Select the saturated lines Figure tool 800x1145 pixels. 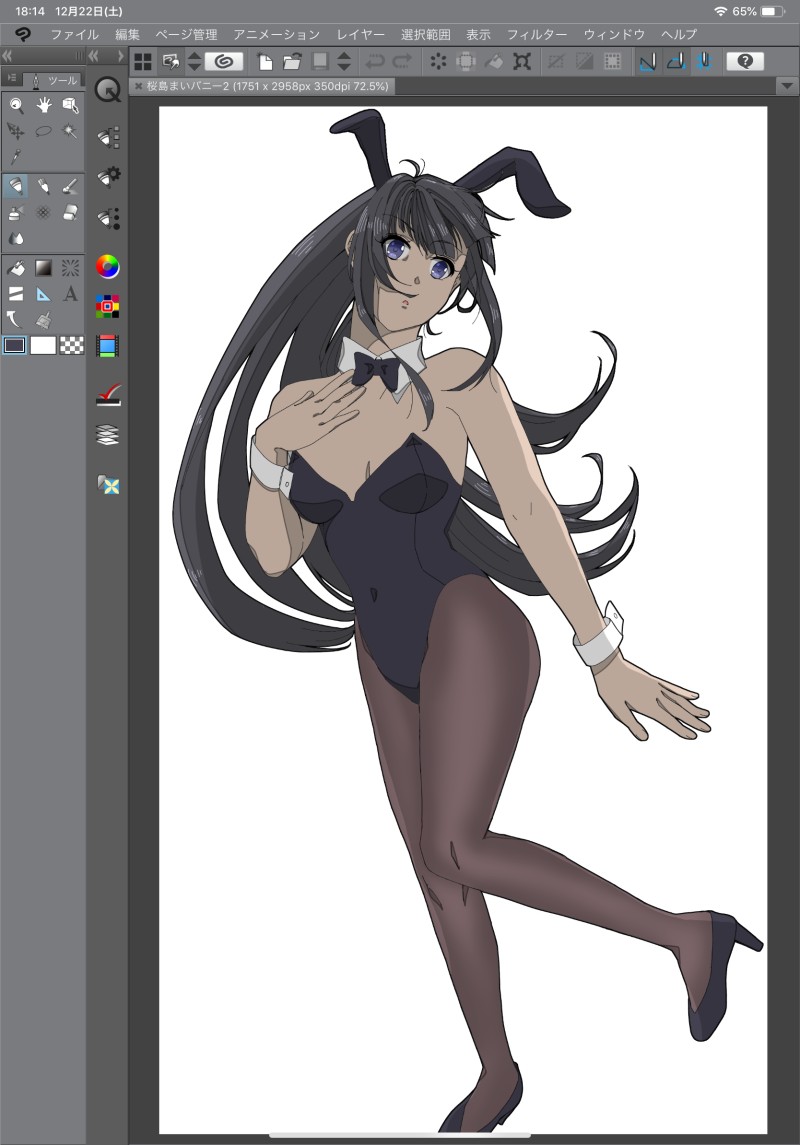click(x=70, y=268)
